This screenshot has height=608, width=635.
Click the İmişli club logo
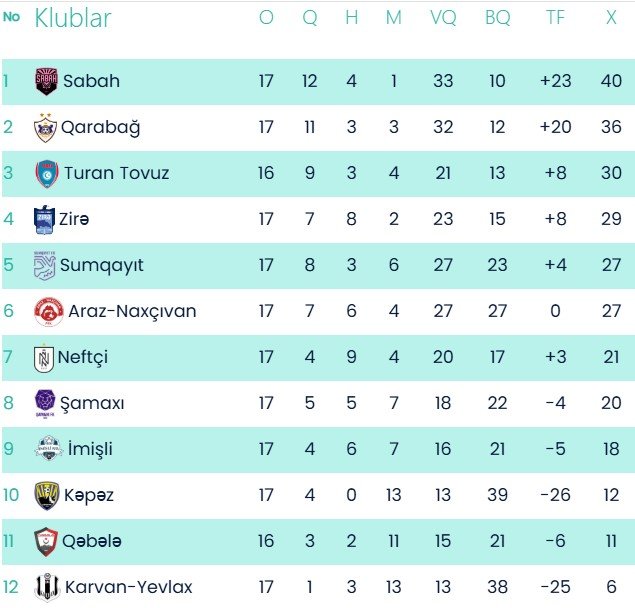47,449
